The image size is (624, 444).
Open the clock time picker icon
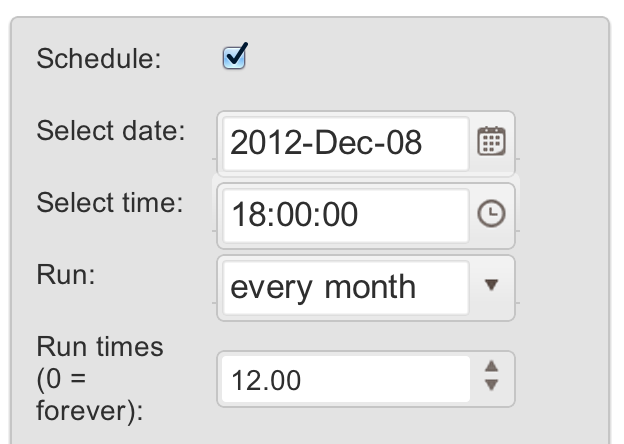click(x=491, y=214)
